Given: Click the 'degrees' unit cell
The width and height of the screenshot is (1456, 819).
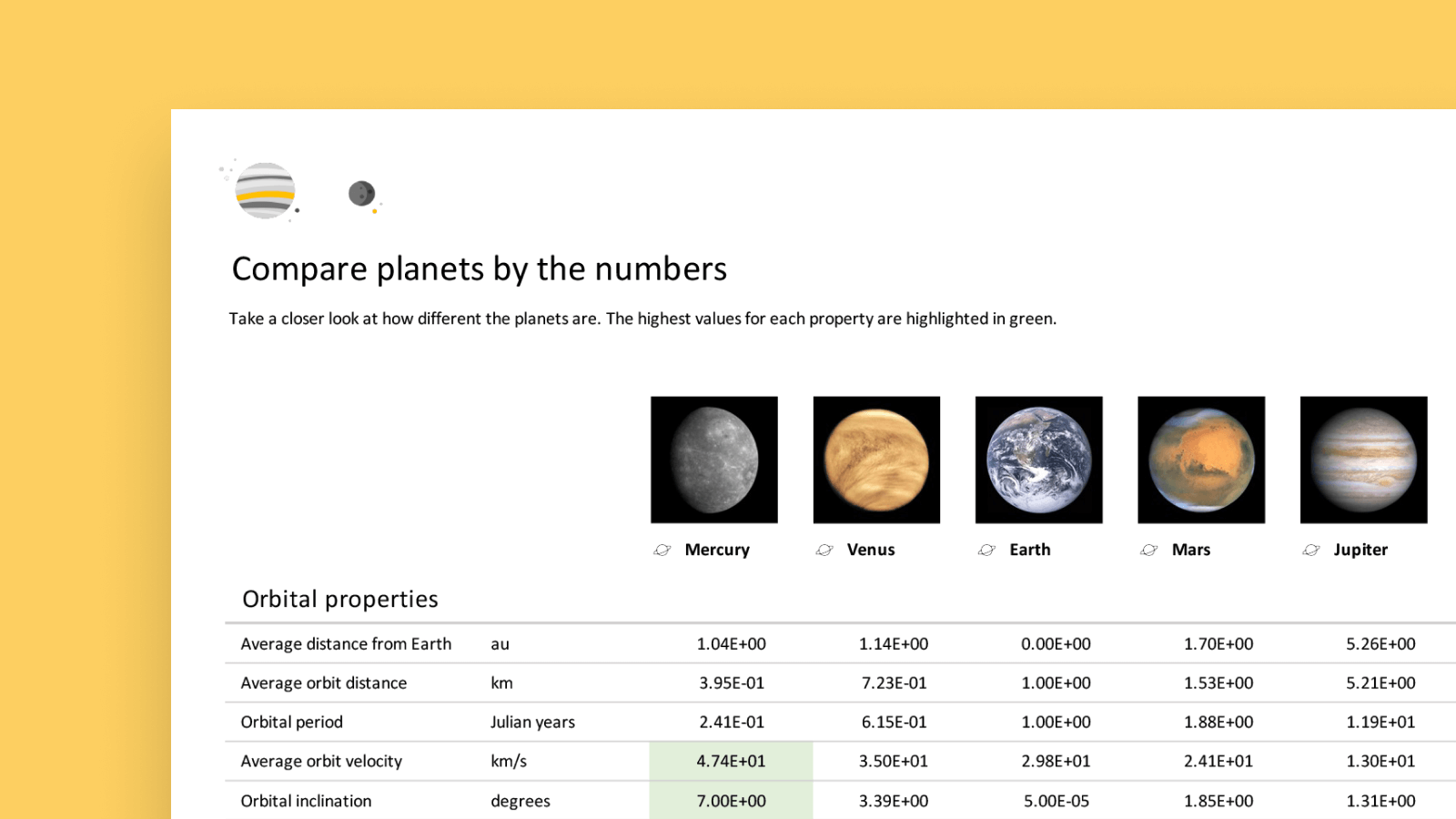Looking at the screenshot, I should click(521, 801).
